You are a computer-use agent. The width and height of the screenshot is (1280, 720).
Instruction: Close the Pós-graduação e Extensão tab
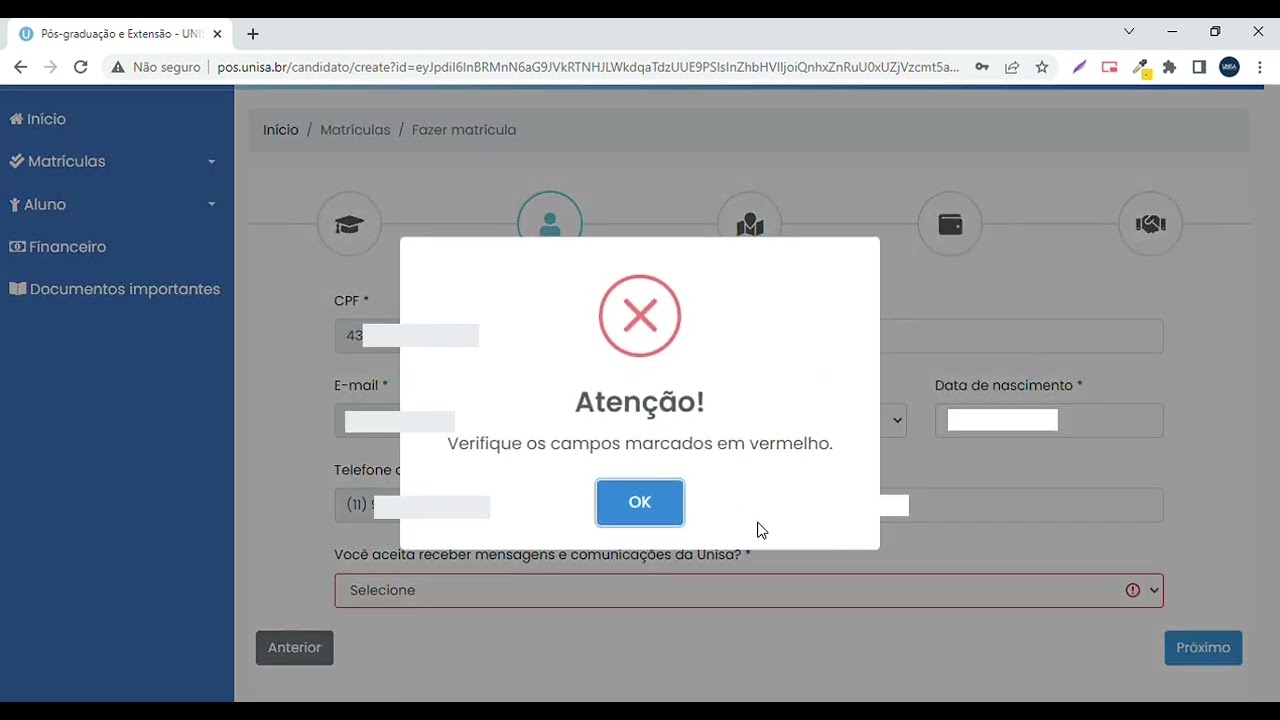217,34
